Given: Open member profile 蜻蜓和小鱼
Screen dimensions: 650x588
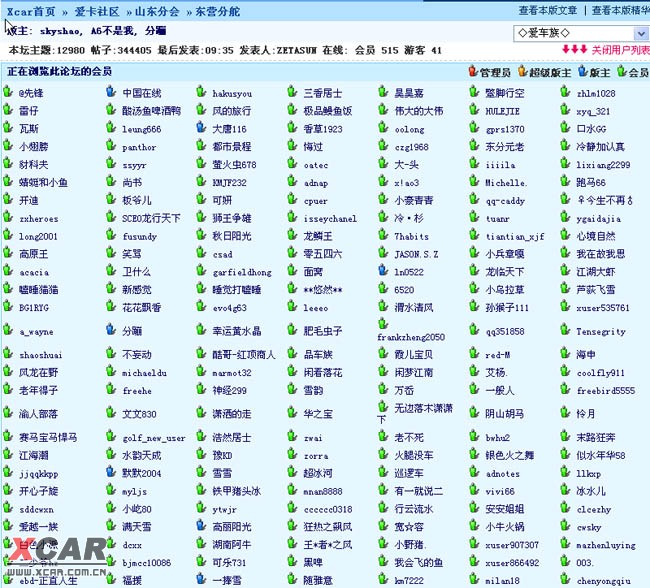Looking at the screenshot, I should coord(43,182).
